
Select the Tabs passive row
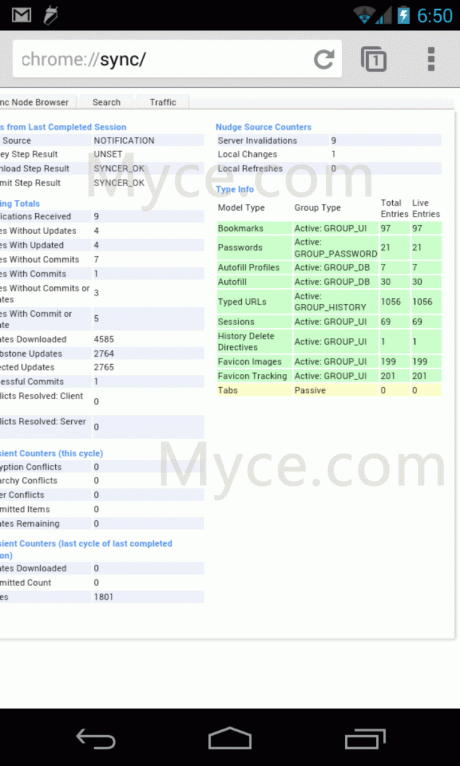[x=329, y=390]
